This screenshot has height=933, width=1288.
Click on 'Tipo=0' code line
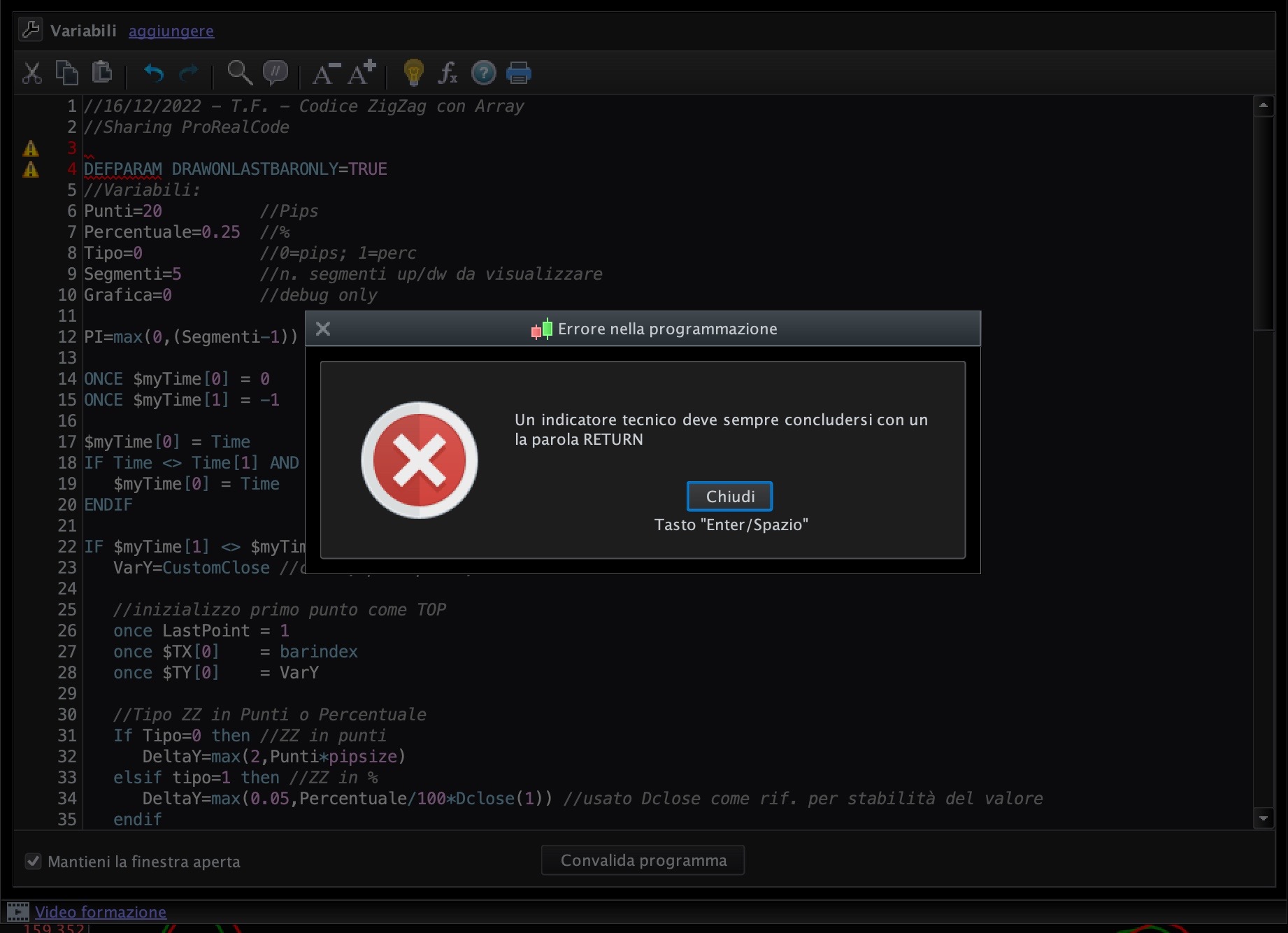coord(113,253)
